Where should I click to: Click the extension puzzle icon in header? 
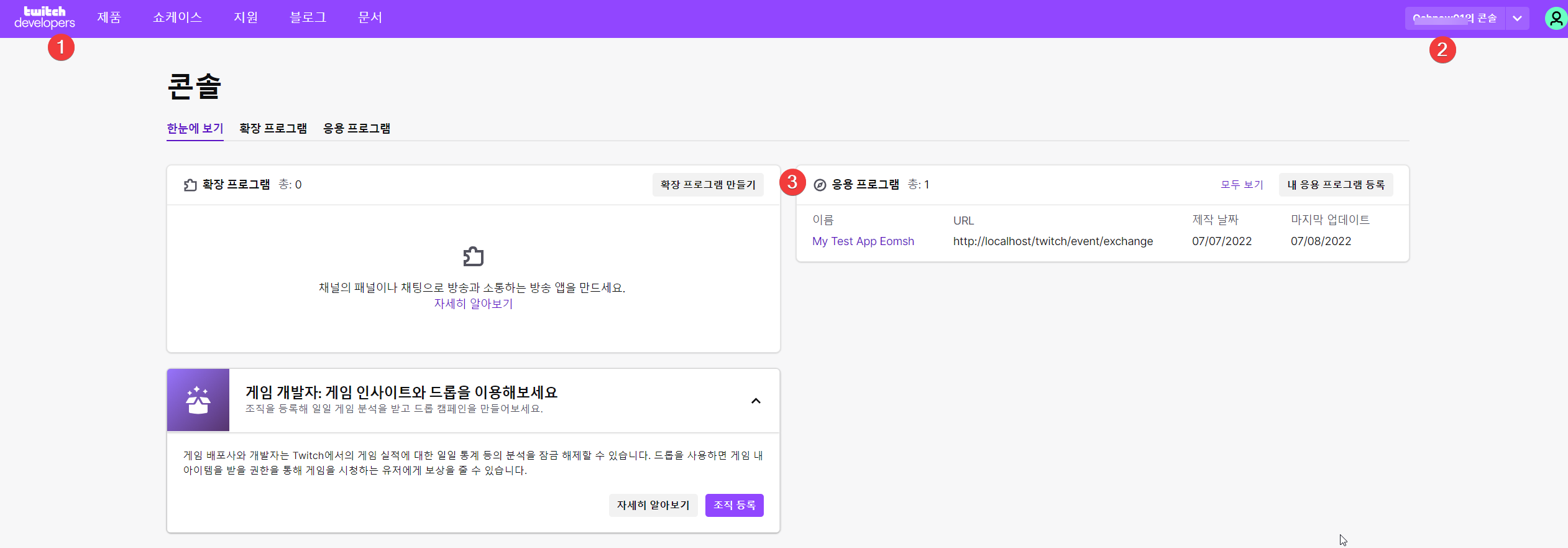tap(190, 185)
